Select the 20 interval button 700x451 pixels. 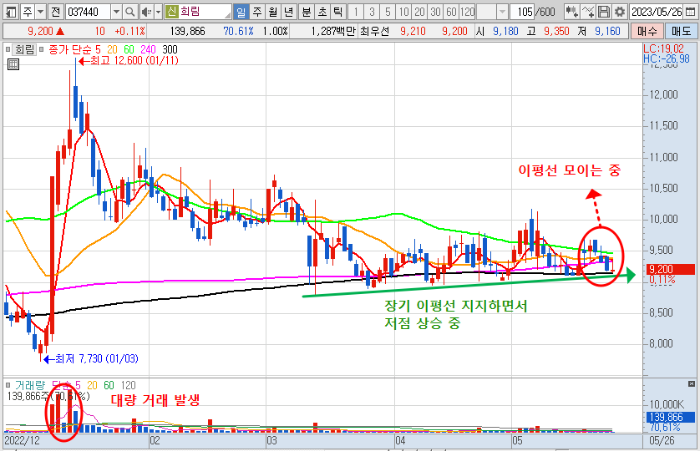(x=420, y=11)
